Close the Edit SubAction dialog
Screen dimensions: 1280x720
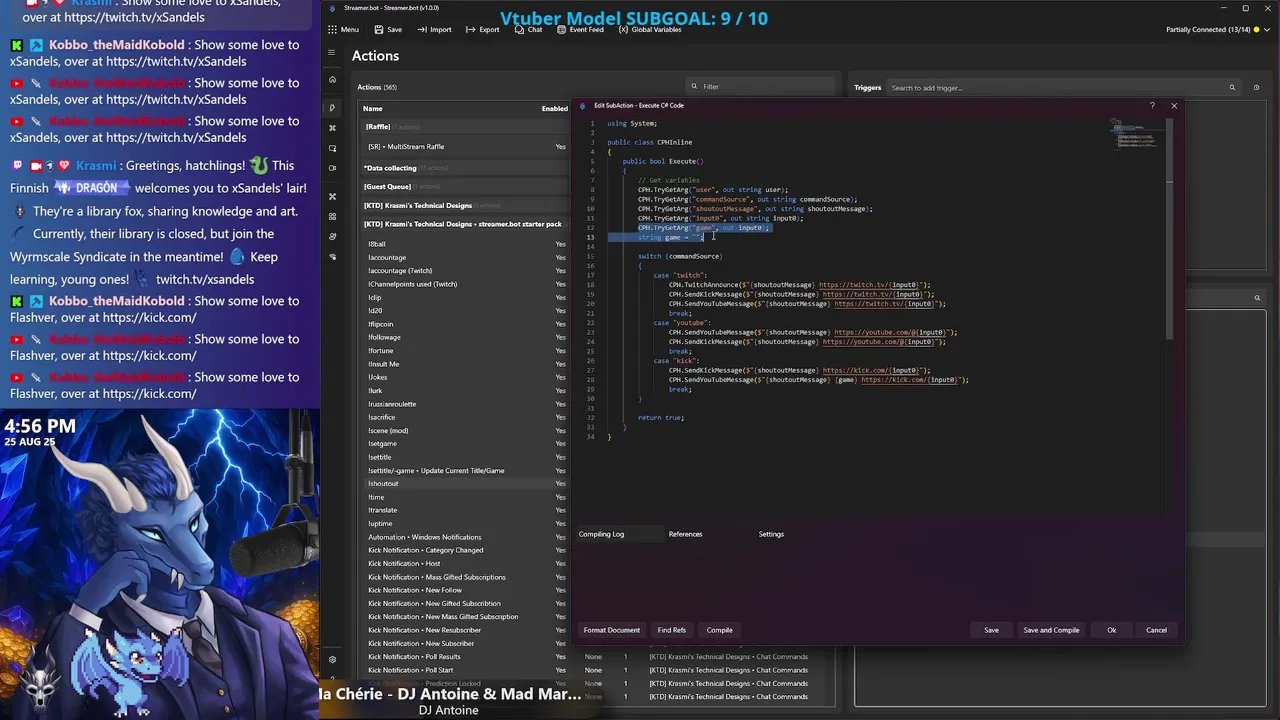tap(1174, 106)
